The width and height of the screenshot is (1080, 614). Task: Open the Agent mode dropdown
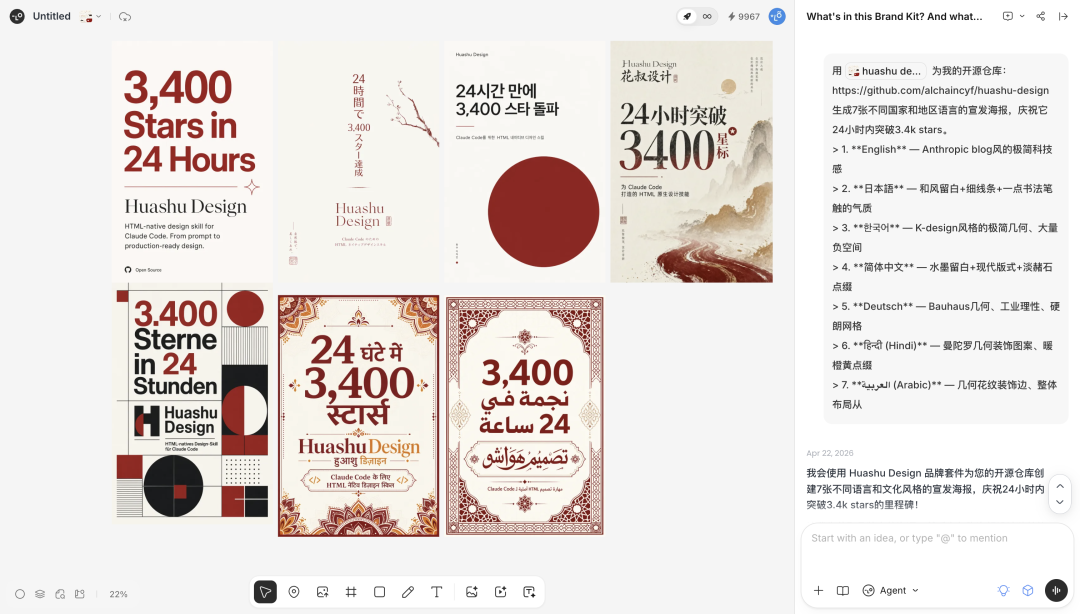click(891, 591)
